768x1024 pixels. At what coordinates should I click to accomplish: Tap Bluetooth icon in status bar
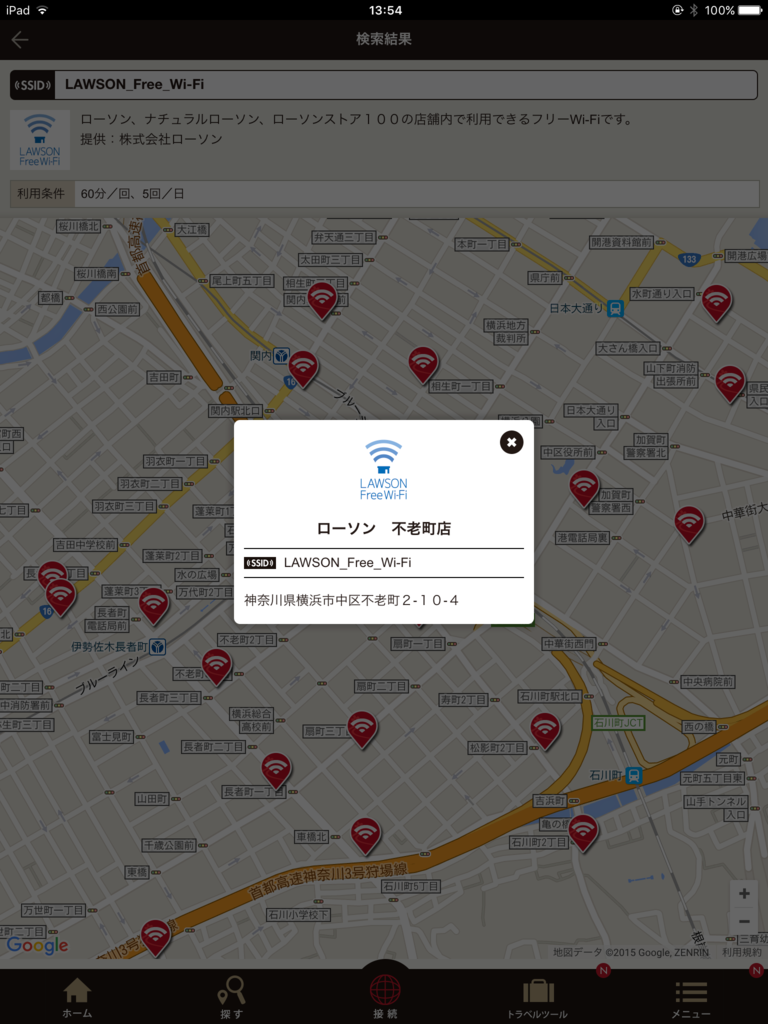[x=694, y=10]
